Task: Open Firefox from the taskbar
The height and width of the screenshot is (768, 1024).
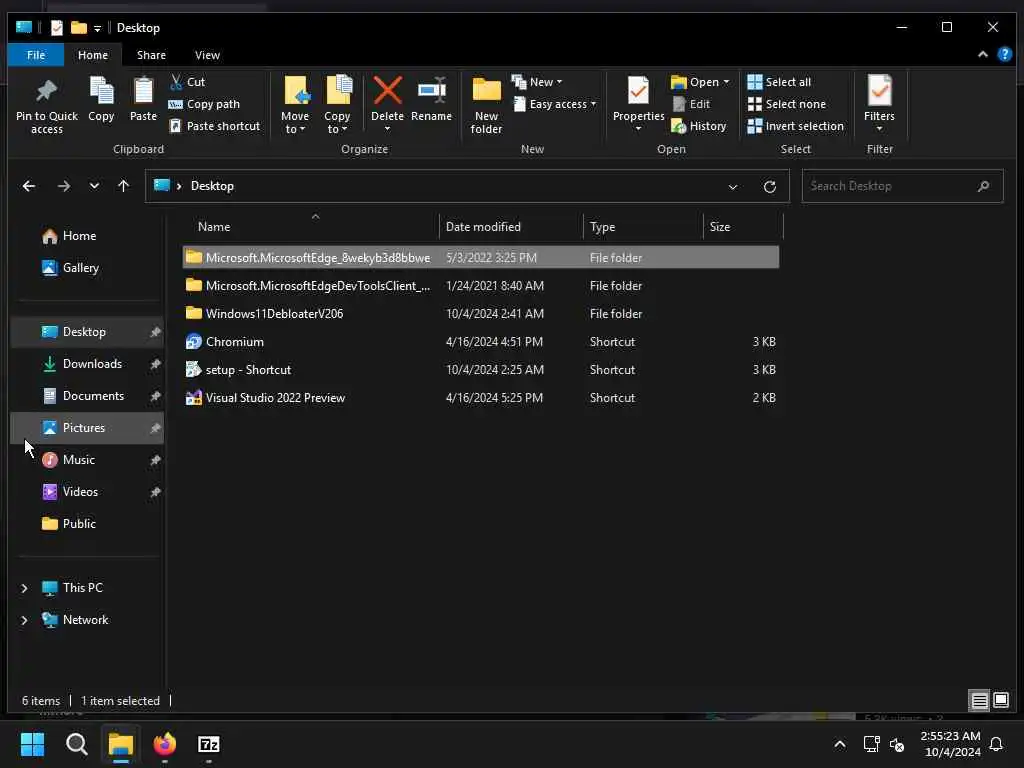Action: point(165,744)
